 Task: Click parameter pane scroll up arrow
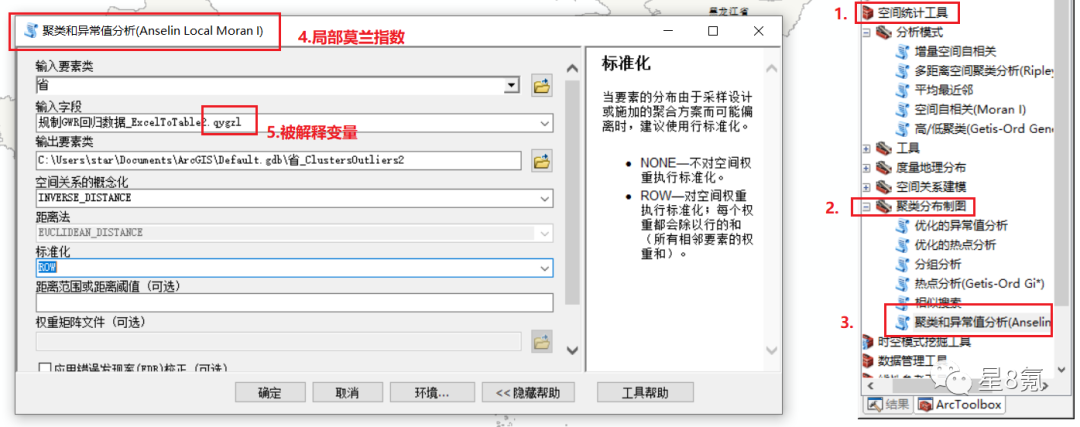pyautogui.click(x=572, y=68)
